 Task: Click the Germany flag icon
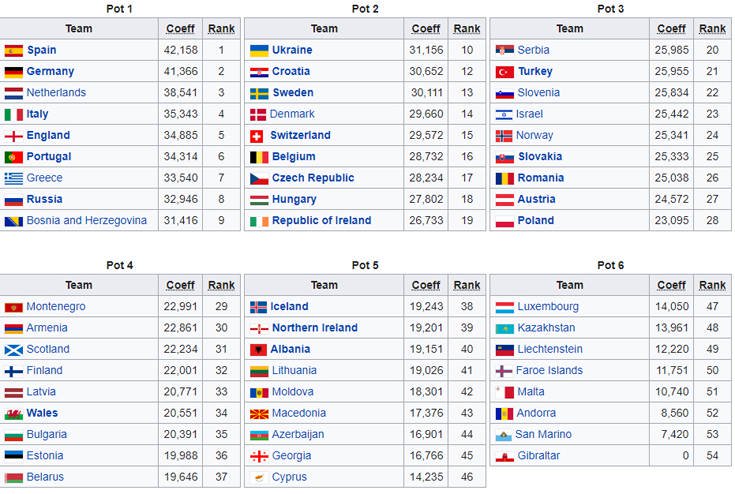14,72
